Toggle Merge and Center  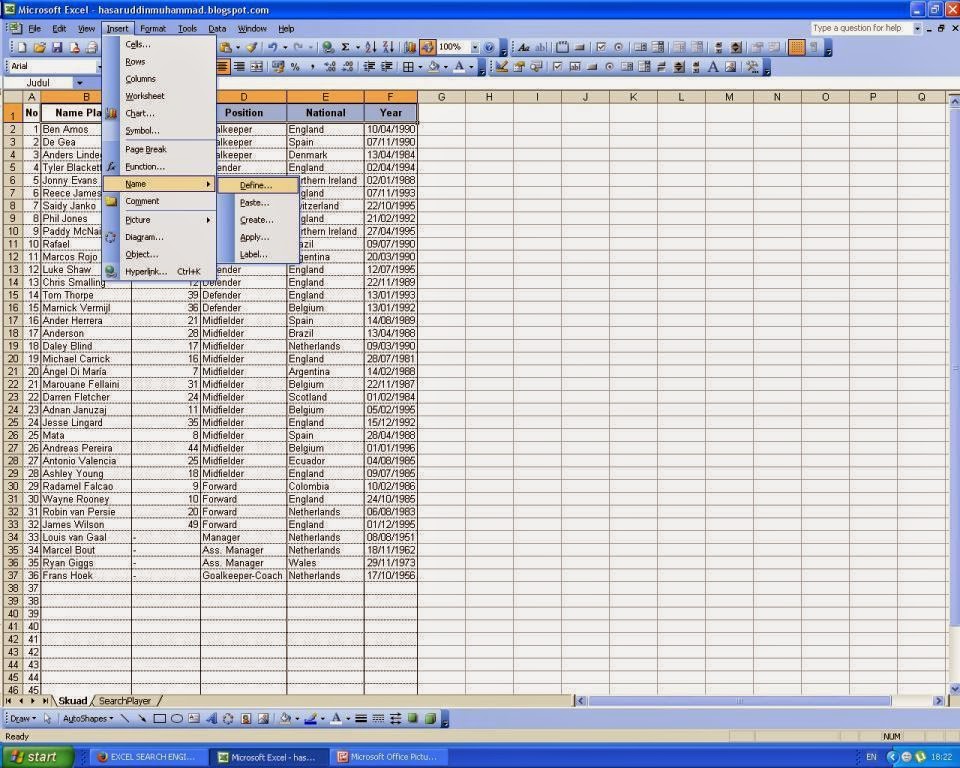point(256,67)
